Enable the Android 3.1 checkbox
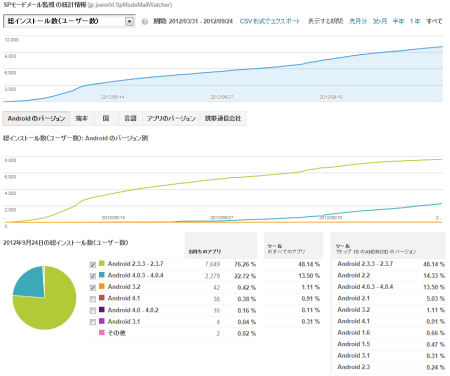Viewport: 450px width, 376px height. (93, 322)
